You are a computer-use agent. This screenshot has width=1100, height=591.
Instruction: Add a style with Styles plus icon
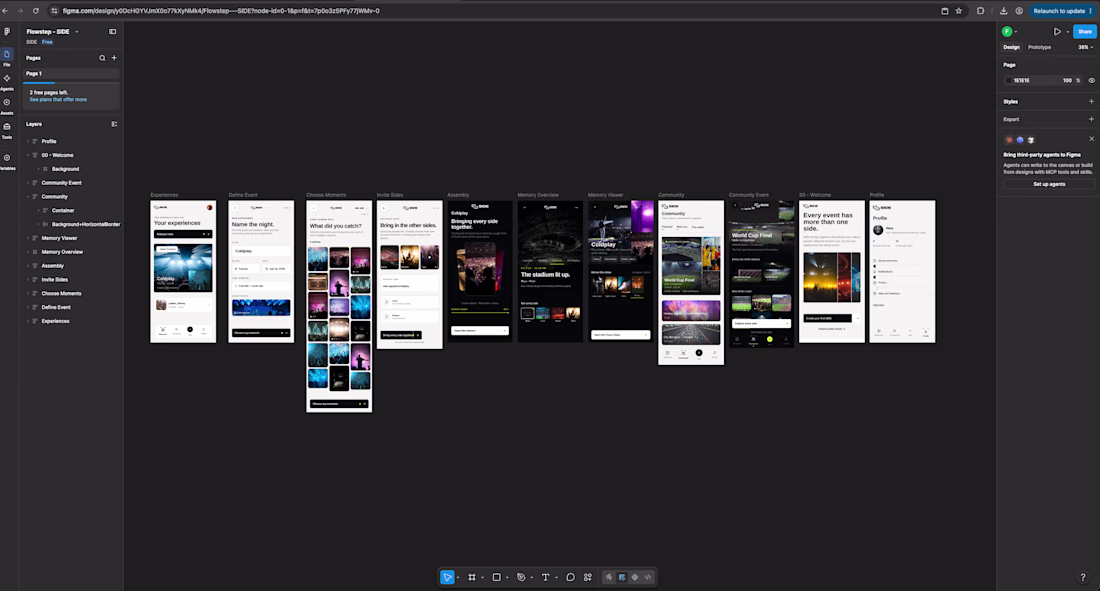point(1091,102)
